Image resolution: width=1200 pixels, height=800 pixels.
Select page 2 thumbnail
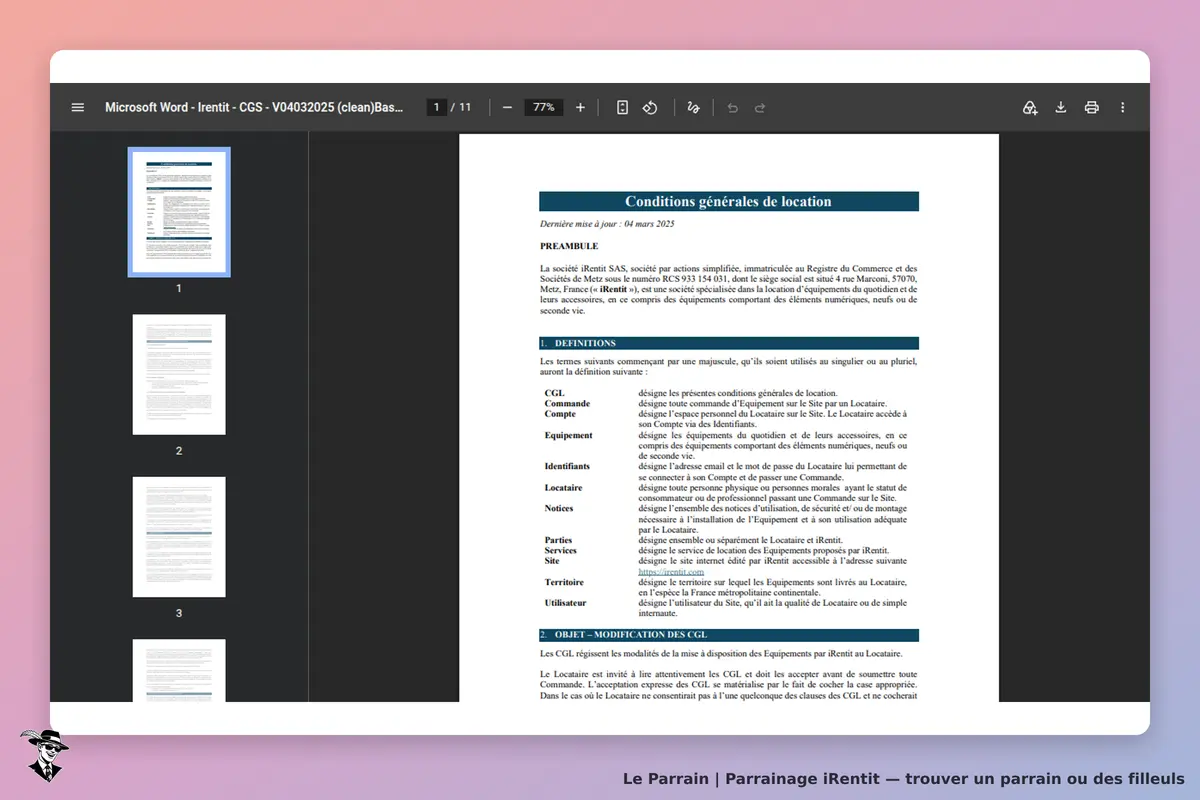[x=179, y=375]
